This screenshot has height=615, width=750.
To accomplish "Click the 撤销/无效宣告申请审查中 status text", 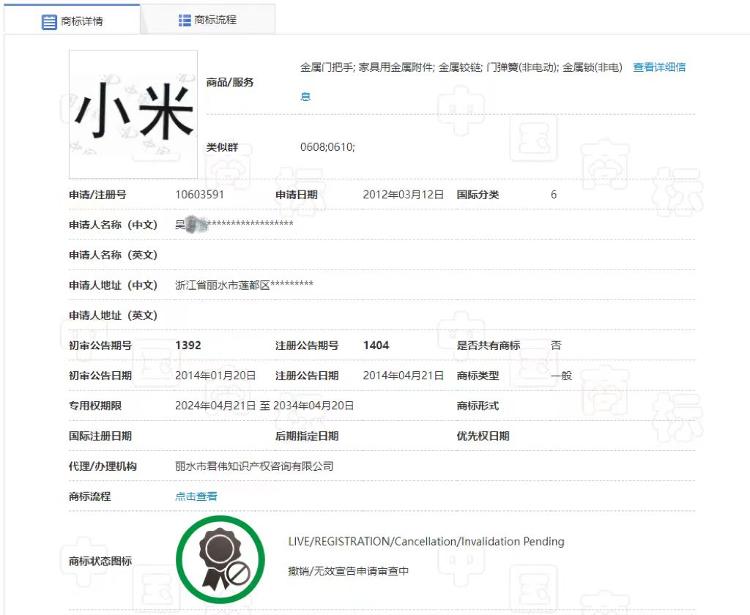I will coord(348,571).
